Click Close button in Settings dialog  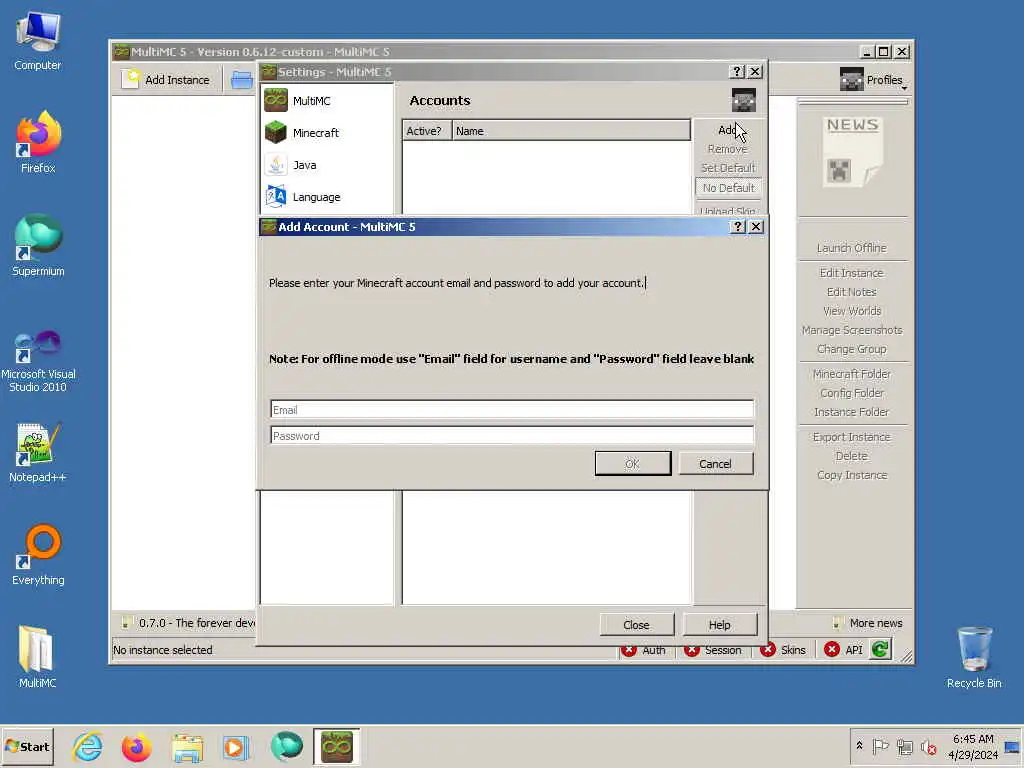637,625
